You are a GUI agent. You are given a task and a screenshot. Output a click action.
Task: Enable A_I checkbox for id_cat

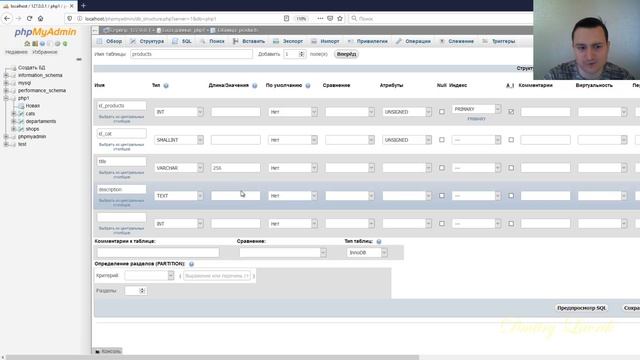511,140
